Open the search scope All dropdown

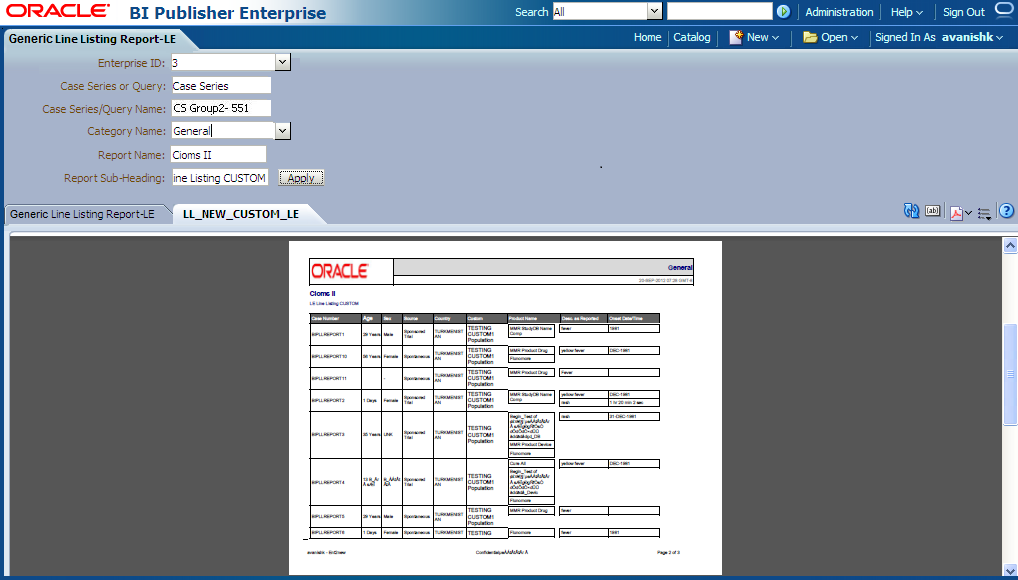coord(654,11)
